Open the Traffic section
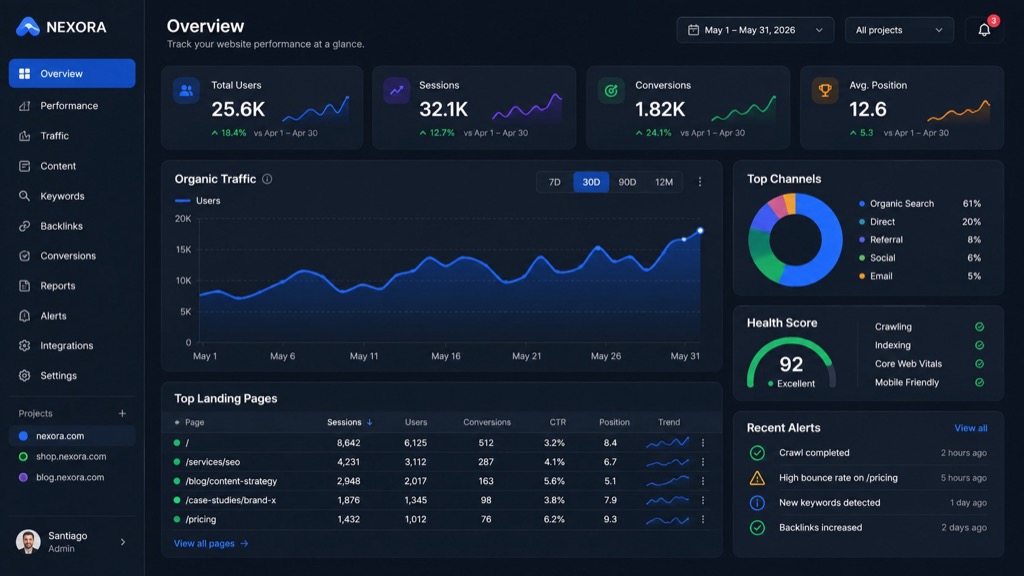Viewport: 1024px width, 576px height. point(72,136)
